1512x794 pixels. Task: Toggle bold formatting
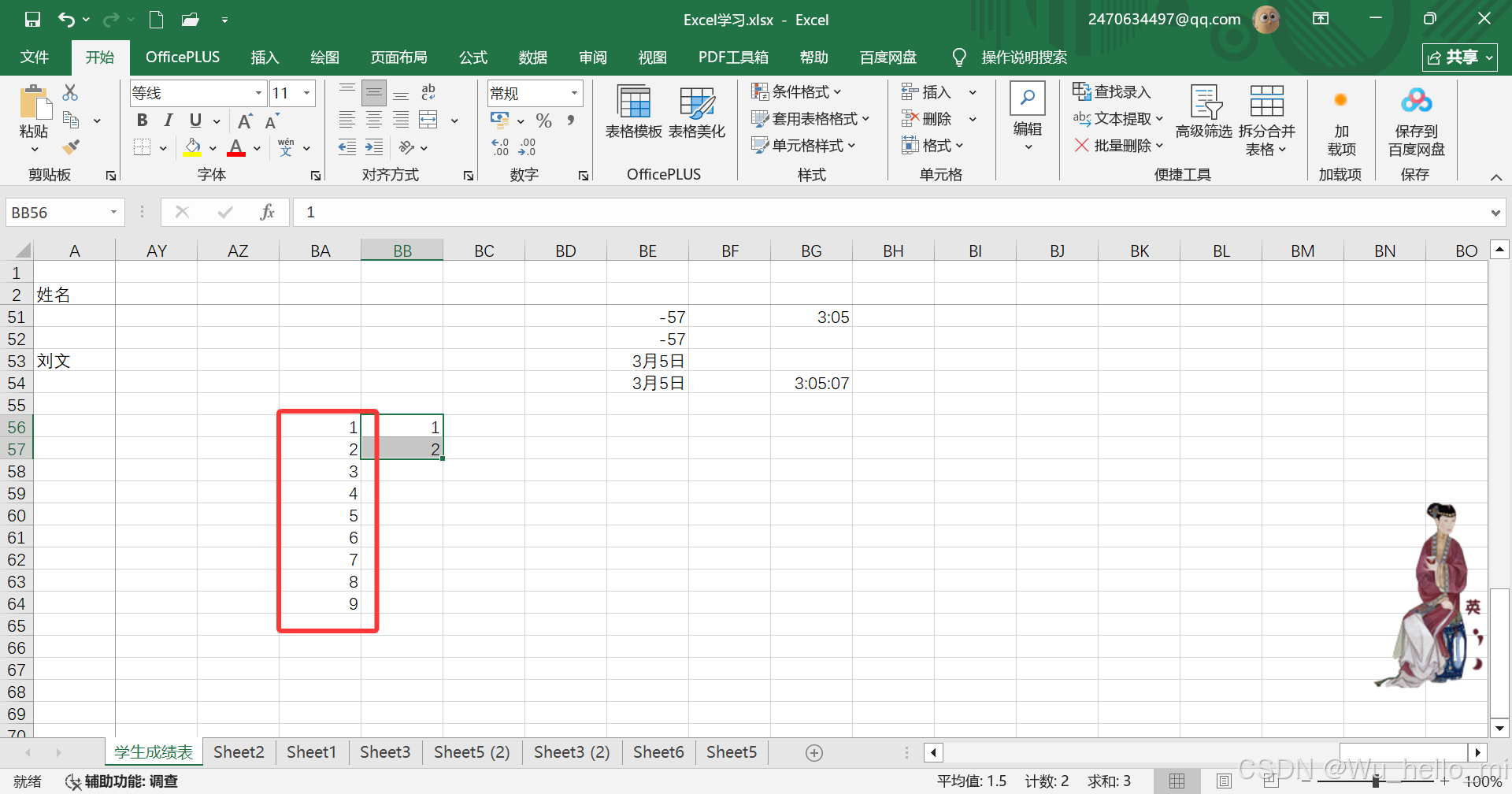(142, 121)
